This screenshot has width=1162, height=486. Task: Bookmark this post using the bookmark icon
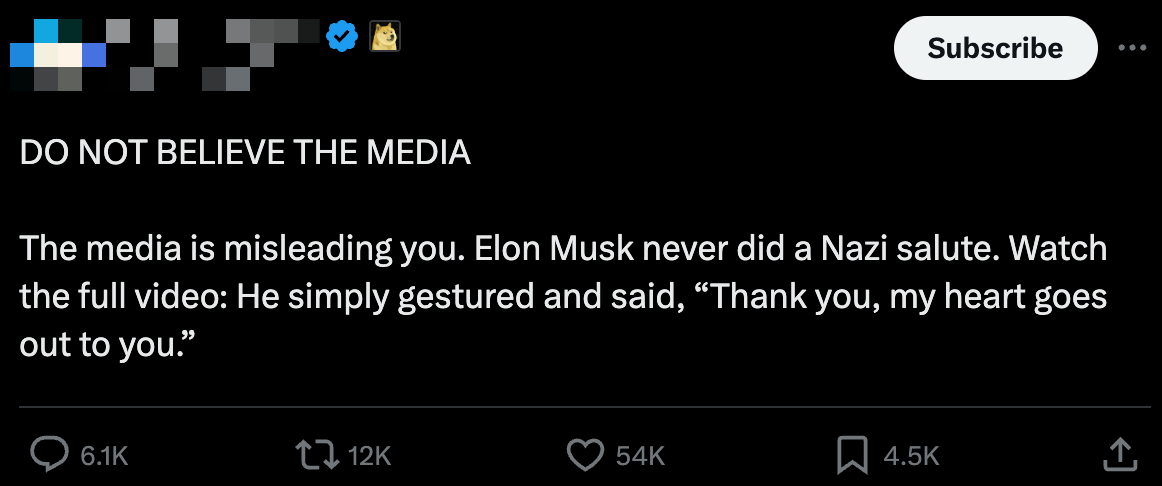850,455
